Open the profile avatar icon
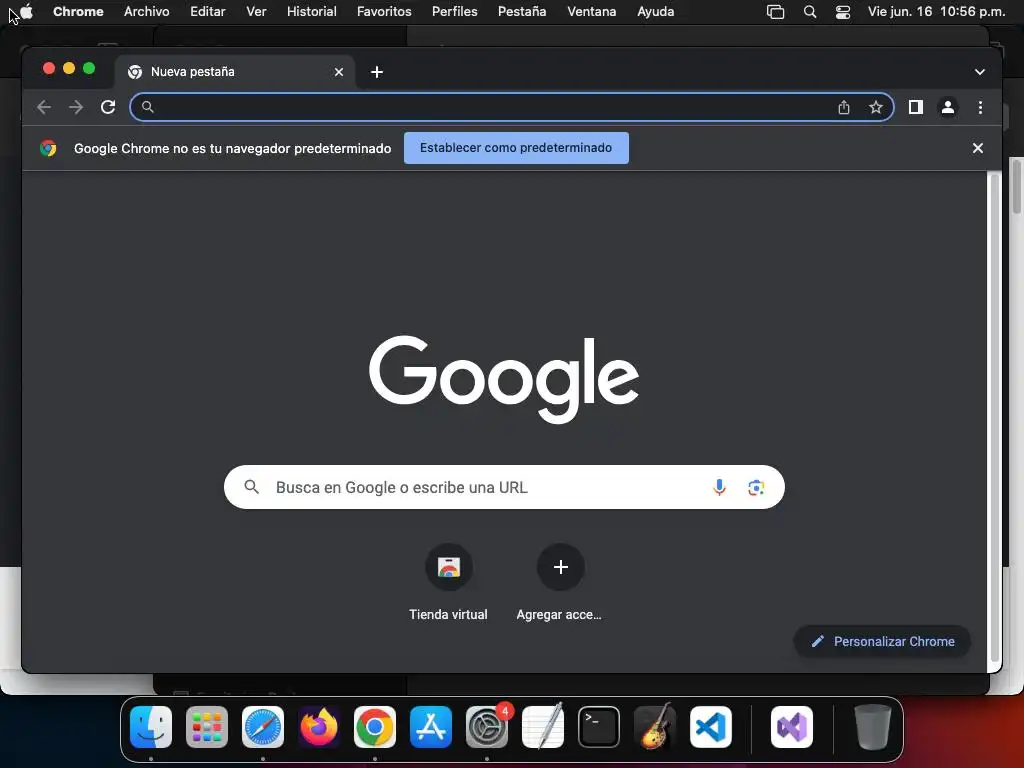The height and width of the screenshot is (768, 1024). (x=948, y=107)
